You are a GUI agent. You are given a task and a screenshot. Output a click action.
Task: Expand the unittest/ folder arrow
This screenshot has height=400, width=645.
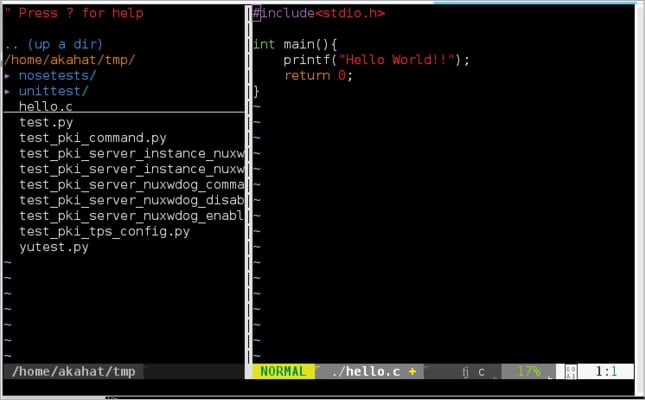[x=7, y=91]
